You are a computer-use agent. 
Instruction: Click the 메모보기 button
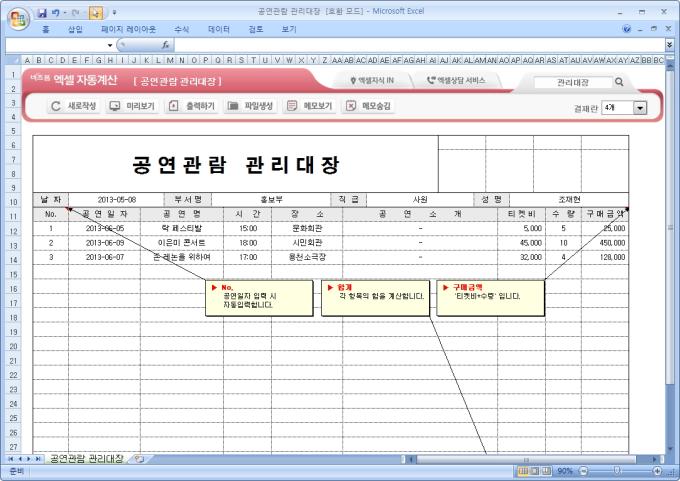pos(310,106)
